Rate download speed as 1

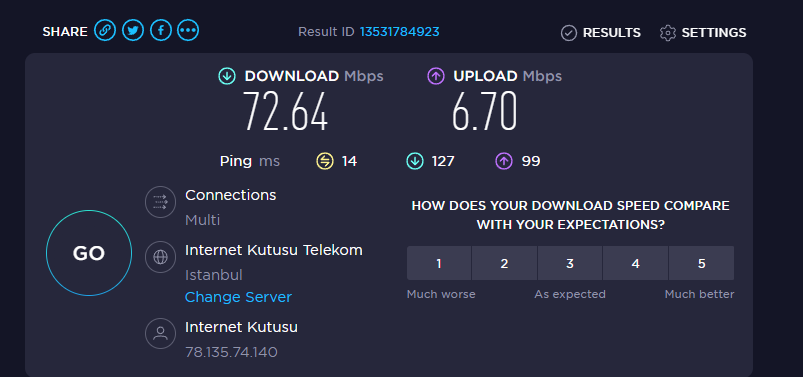(x=439, y=263)
